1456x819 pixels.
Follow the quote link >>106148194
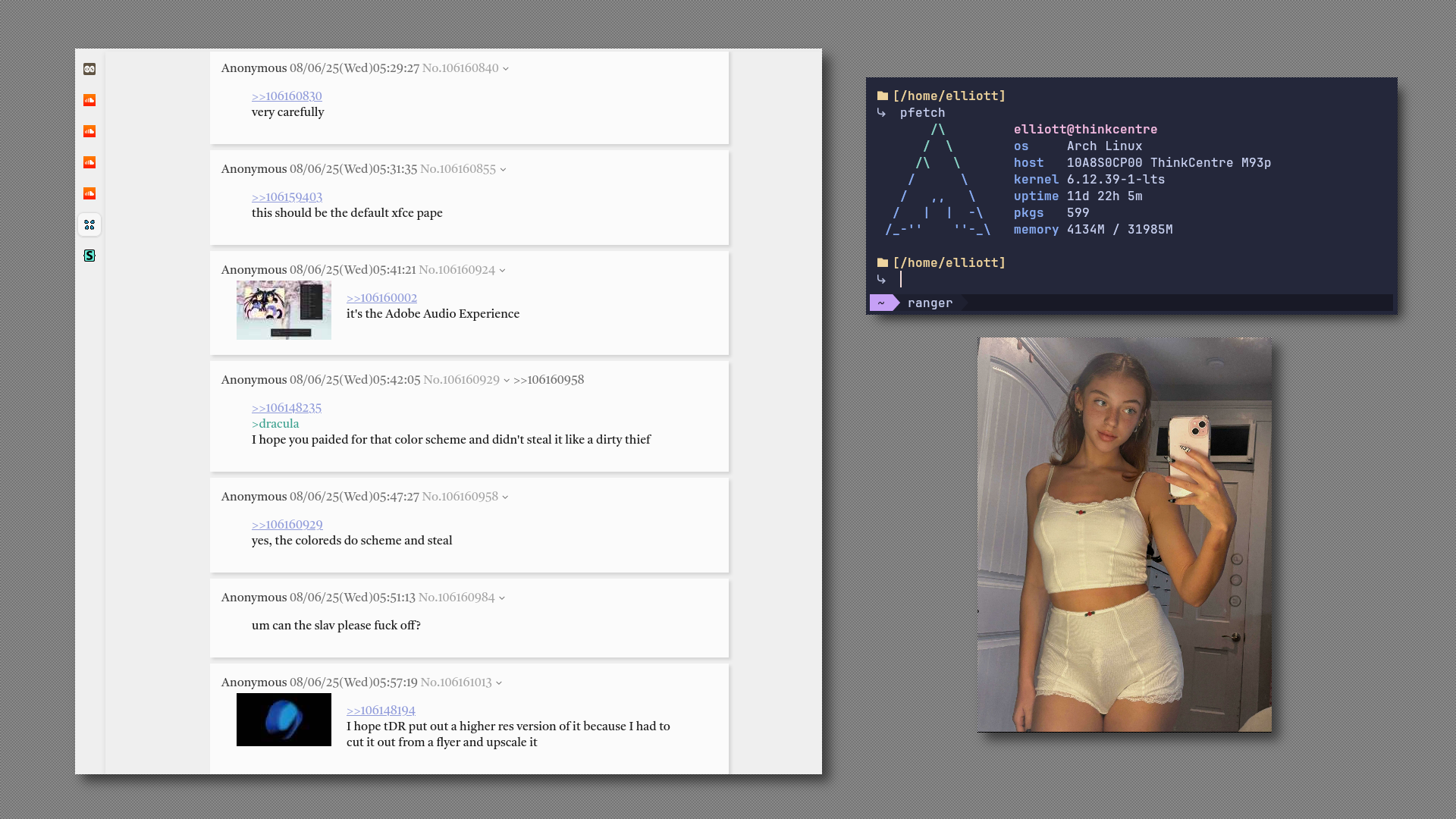381,710
